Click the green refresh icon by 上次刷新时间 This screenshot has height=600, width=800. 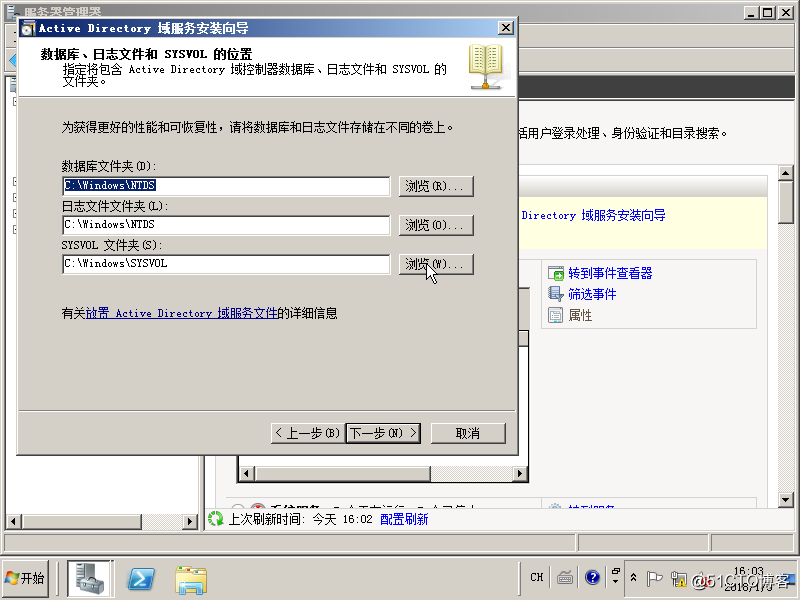(216, 519)
